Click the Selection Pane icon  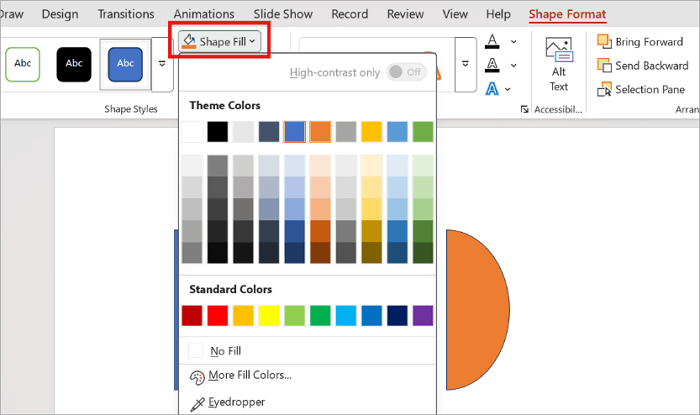click(x=604, y=89)
